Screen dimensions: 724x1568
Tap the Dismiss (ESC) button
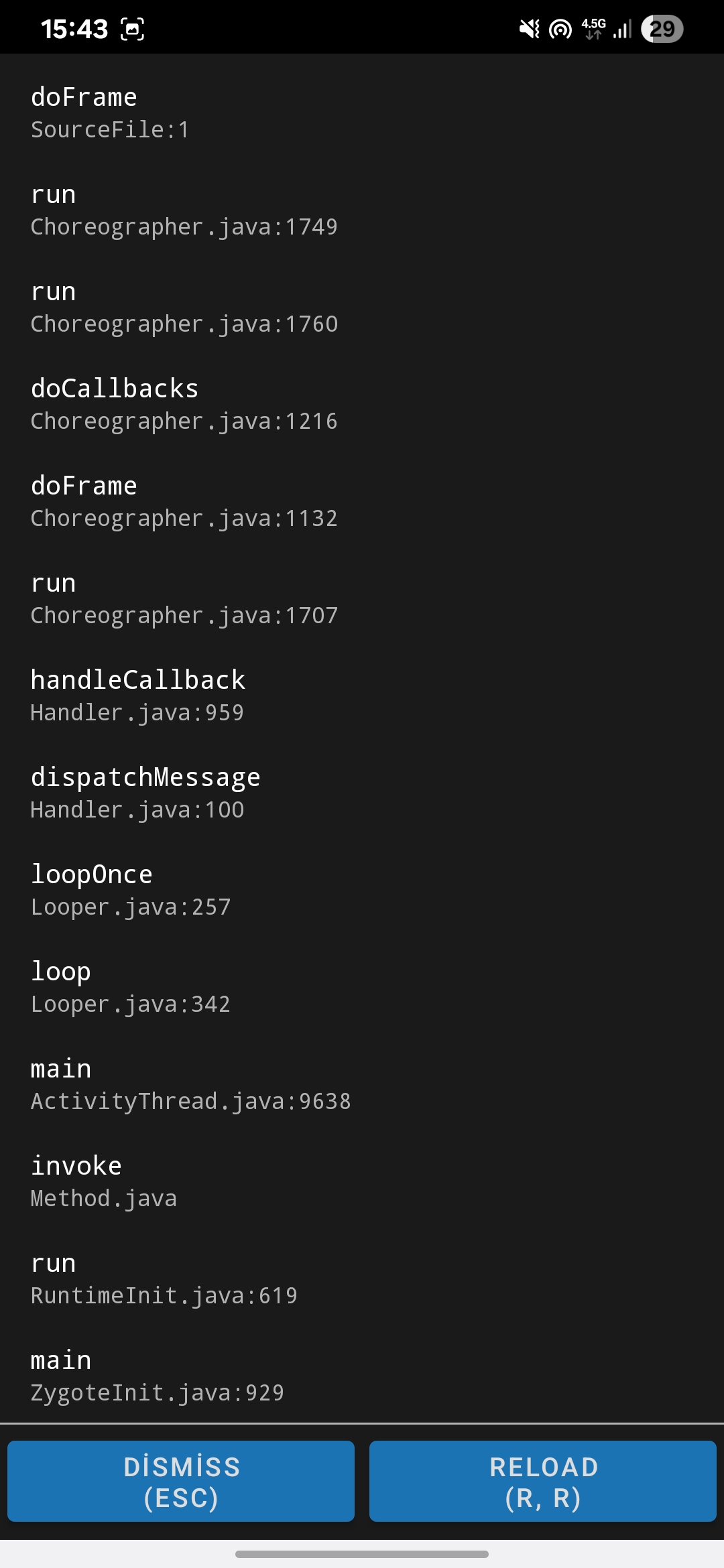[x=181, y=1481]
